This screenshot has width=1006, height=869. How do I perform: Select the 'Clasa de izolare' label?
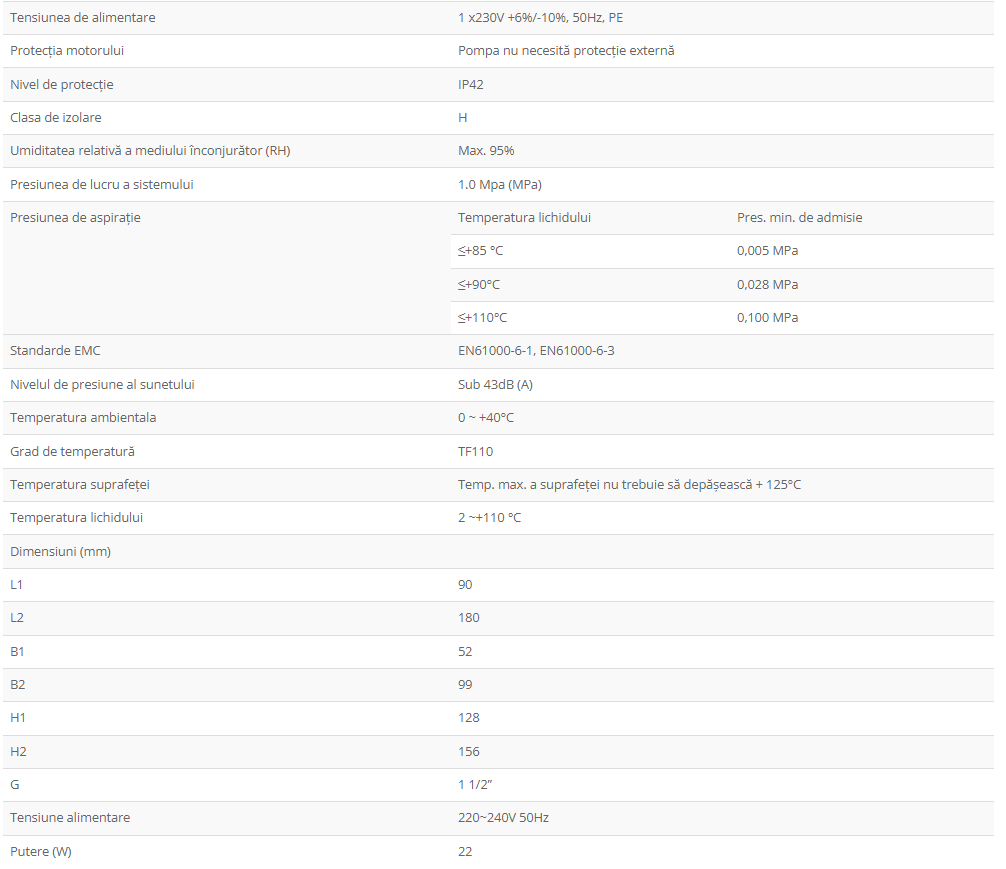(x=56, y=118)
